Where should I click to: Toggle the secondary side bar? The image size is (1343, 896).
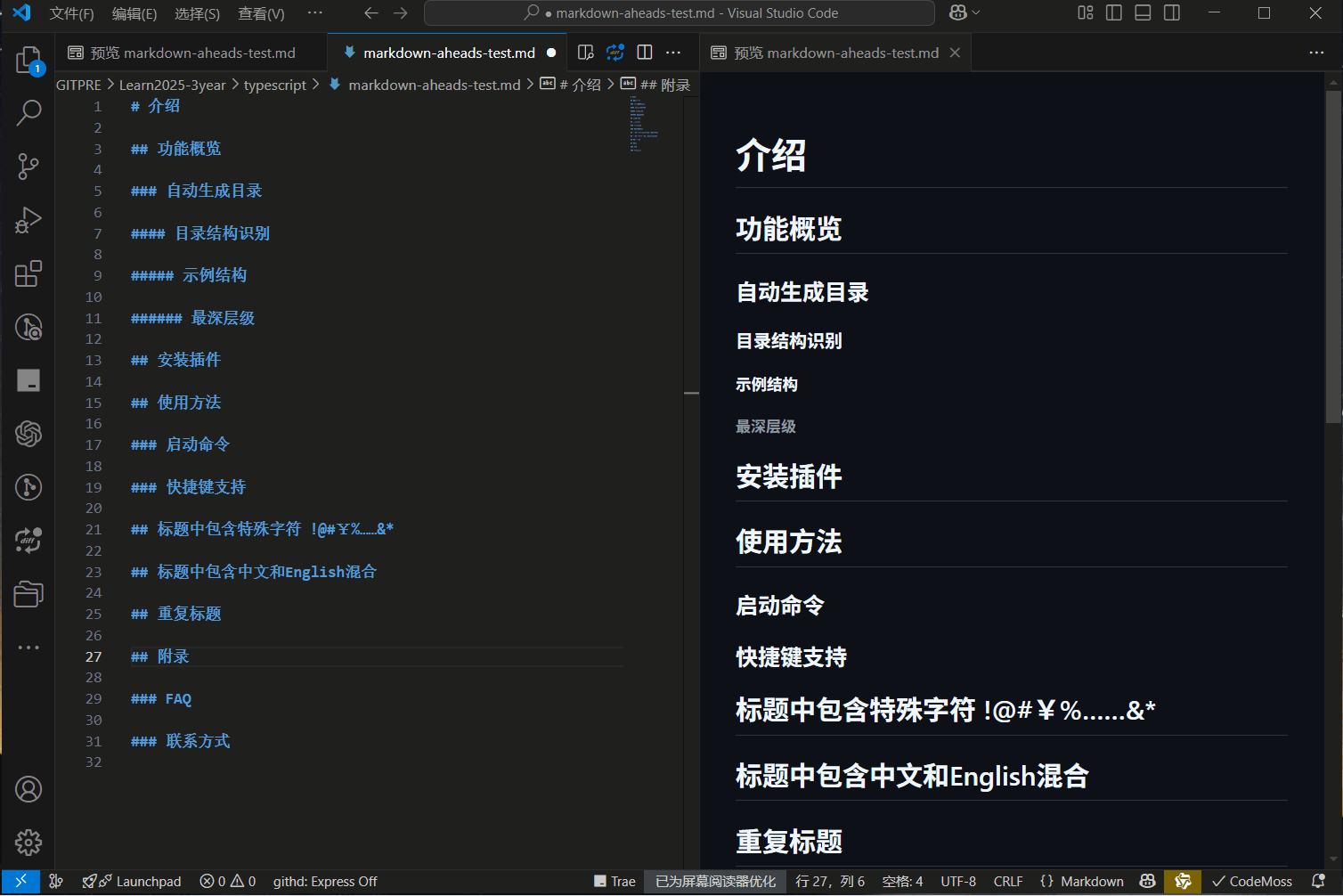(x=1172, y=12)
